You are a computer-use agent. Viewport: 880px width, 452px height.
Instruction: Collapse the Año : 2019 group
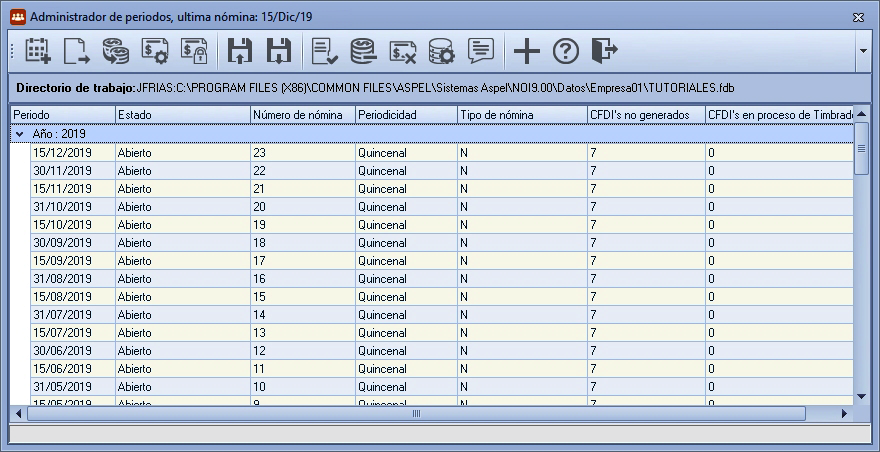[20, 134]
